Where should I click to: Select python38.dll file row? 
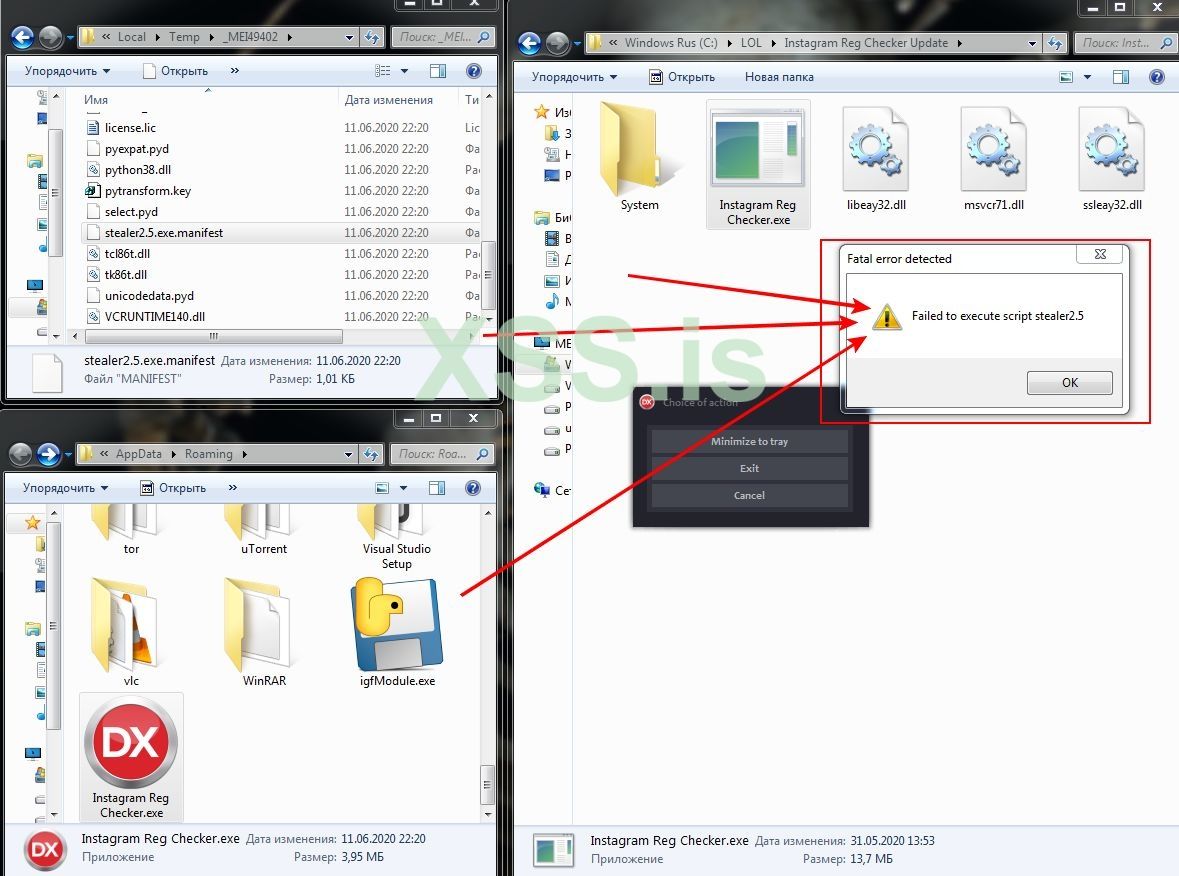[x=282, y=170]
